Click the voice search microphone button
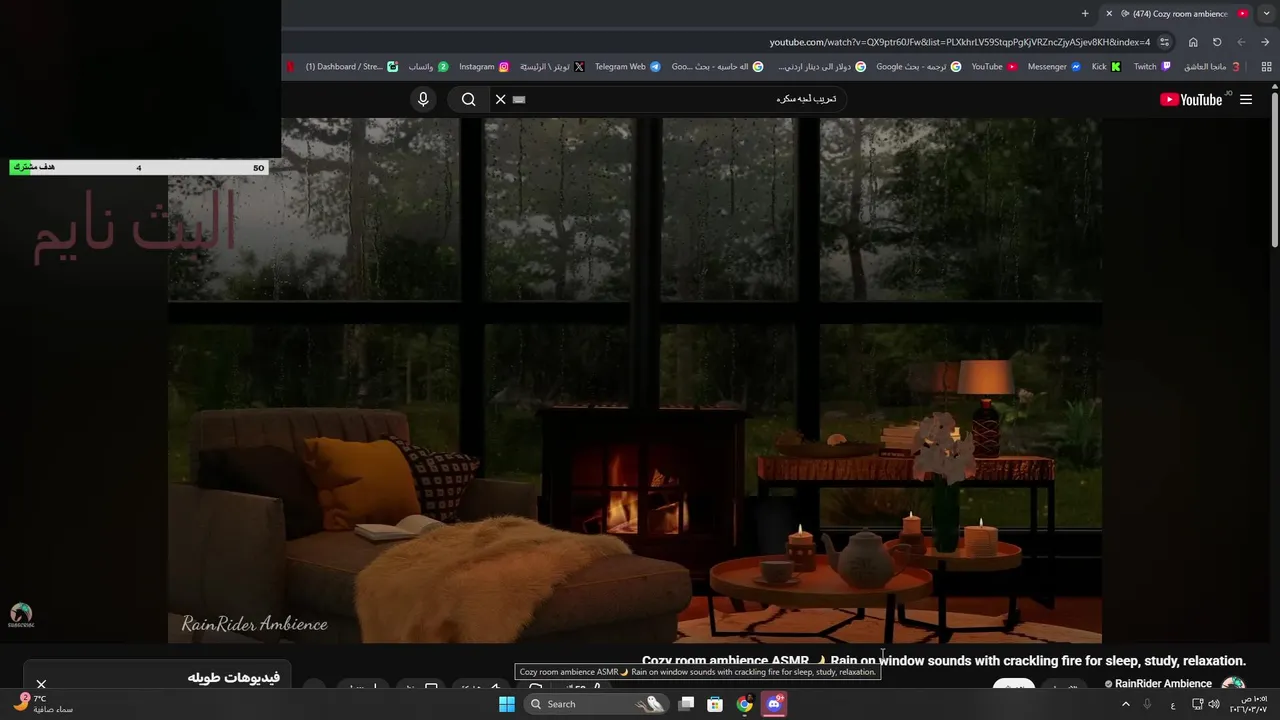 pyautogui.click(x=423, y=99)
